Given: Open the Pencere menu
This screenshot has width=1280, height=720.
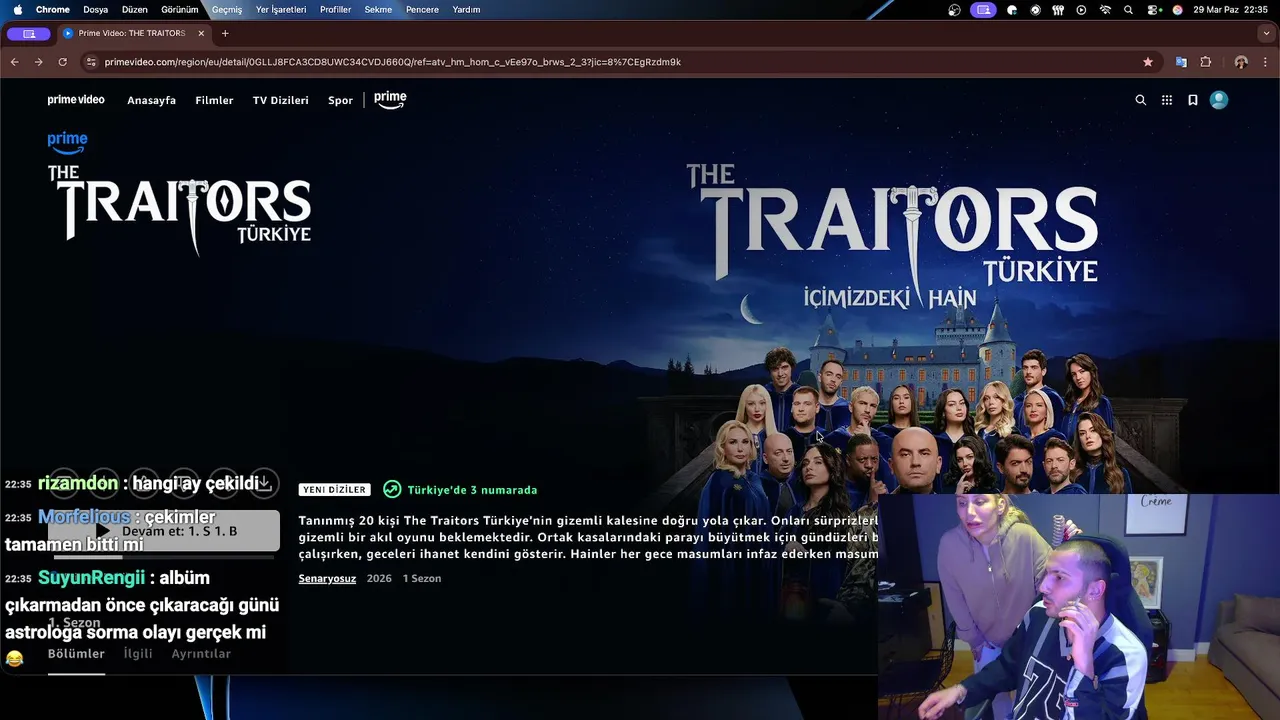Looking at the screenshot, I should (x=422, y=10).
